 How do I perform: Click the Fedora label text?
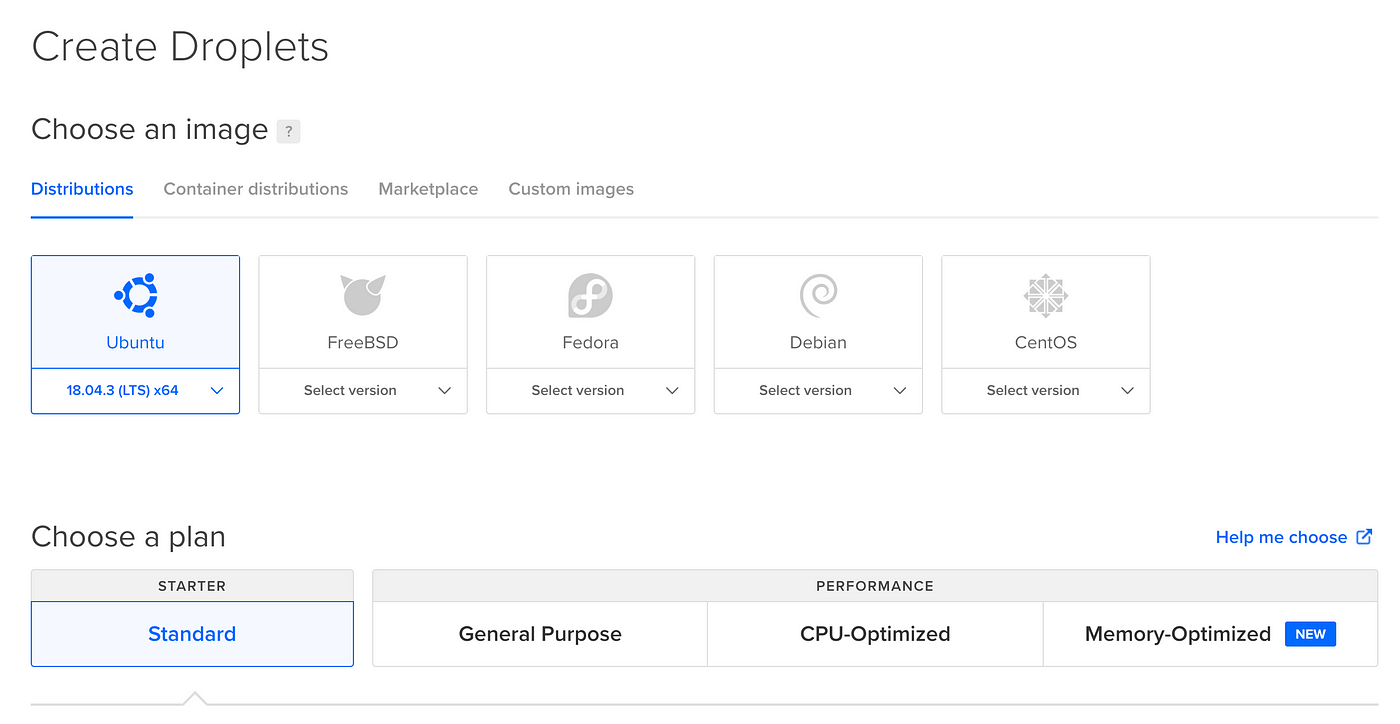[590, 342]
